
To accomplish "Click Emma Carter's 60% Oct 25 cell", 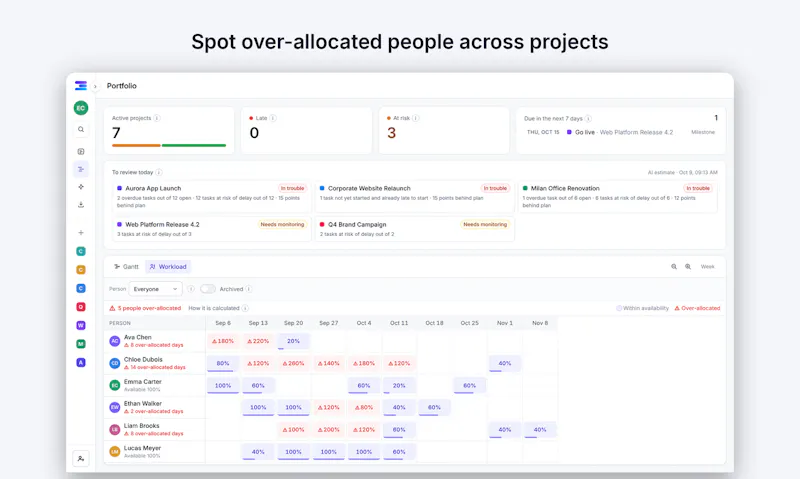I will (x=469, y=385).
